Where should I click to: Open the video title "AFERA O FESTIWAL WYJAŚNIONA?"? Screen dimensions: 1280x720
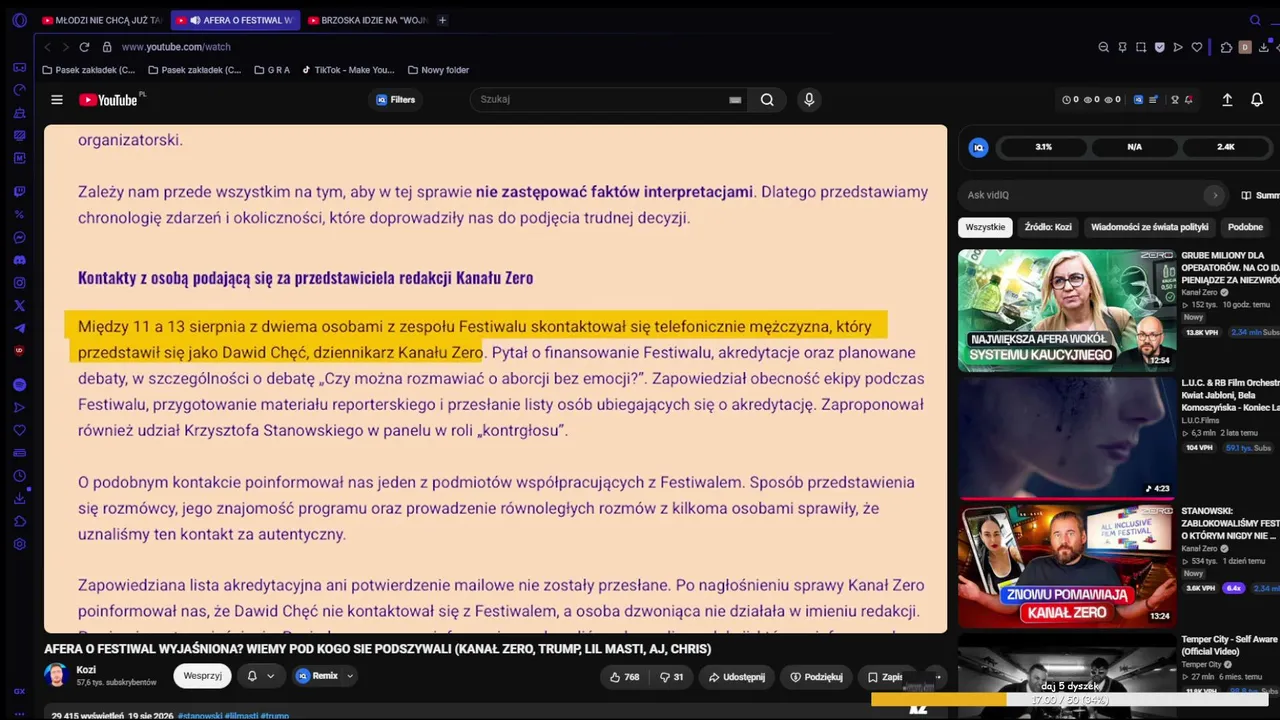[378, 649]
